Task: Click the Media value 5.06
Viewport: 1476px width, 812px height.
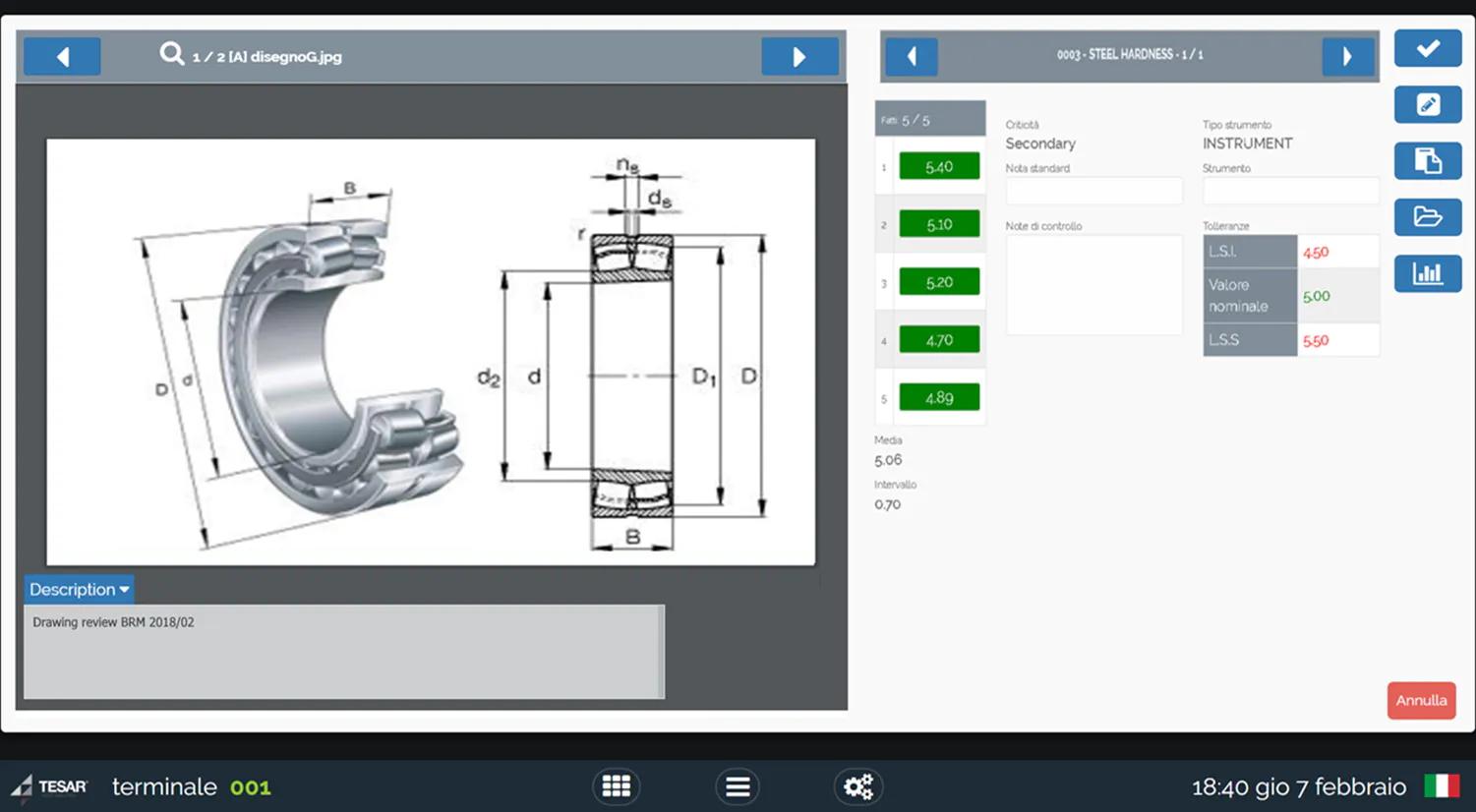Action: (x=888, y=460)
